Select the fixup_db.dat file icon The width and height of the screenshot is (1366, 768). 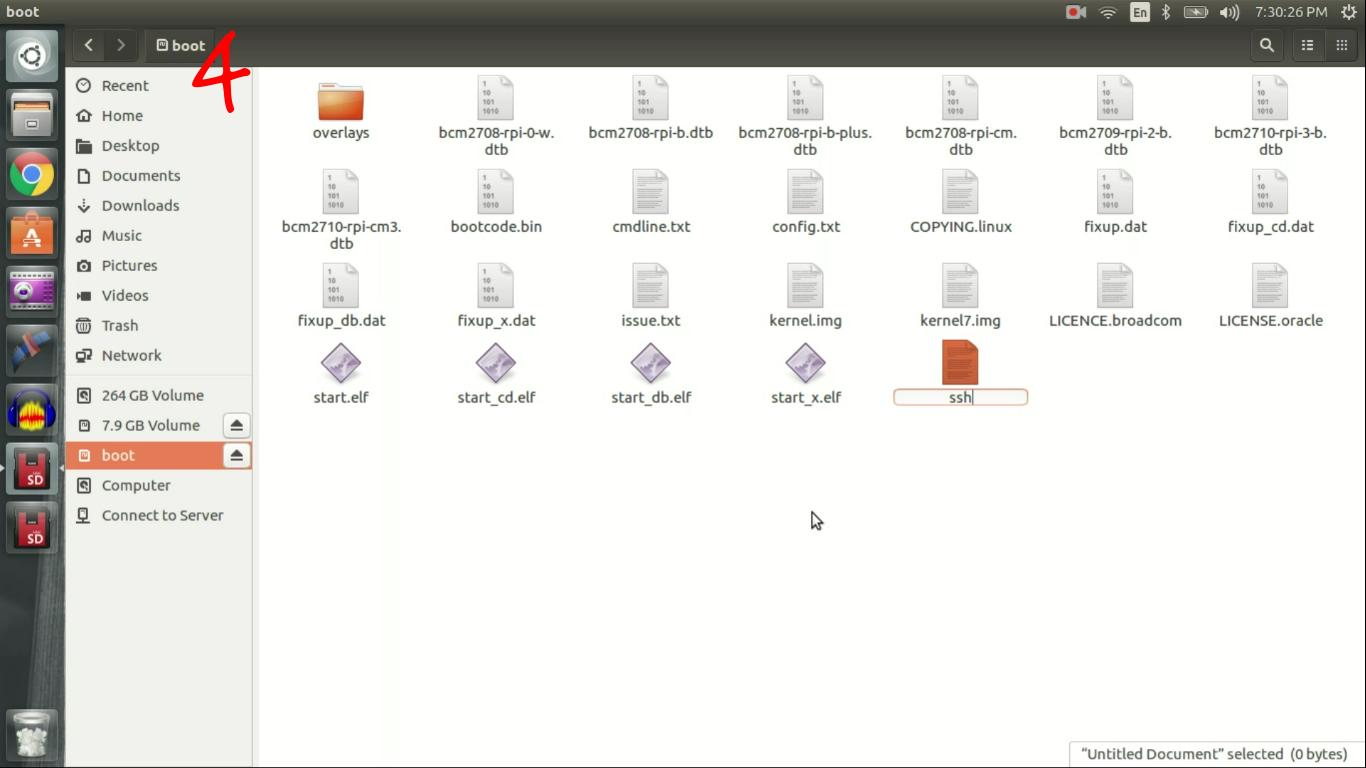pyautogui.click(x=341, y=286)
